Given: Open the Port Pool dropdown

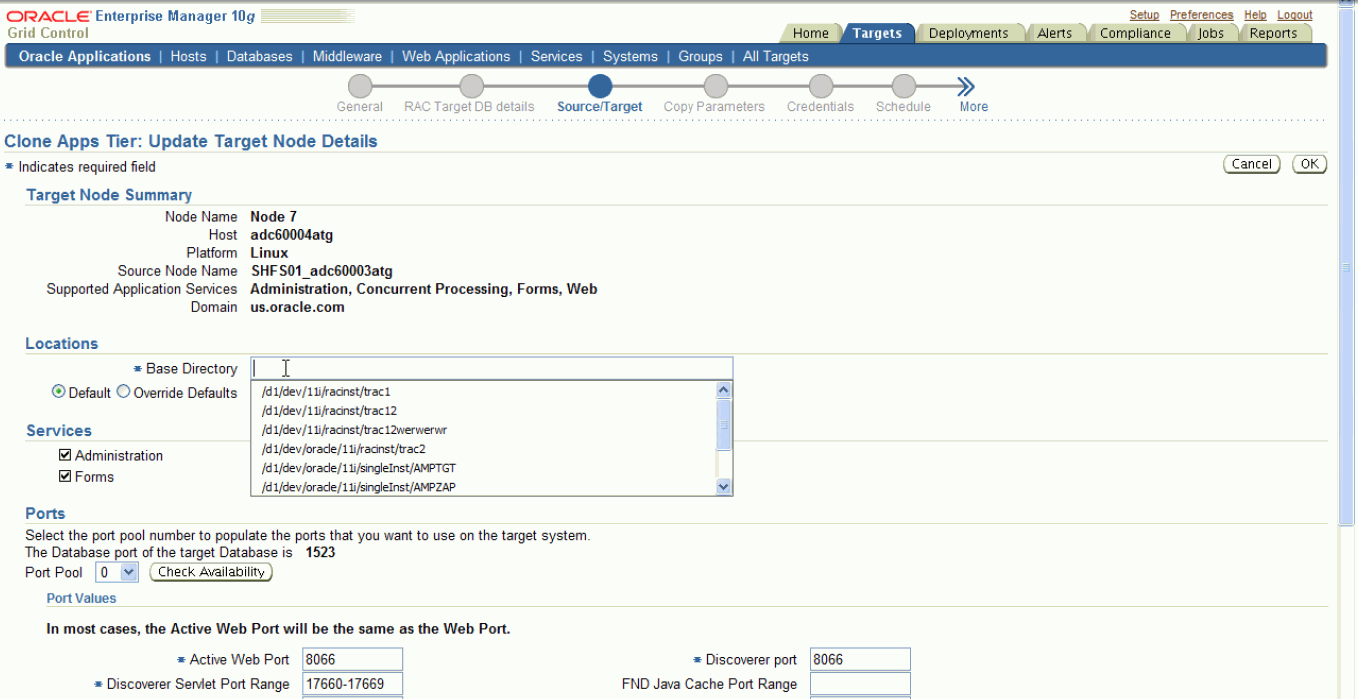Looking at the screenshot, I should (117, 572).
